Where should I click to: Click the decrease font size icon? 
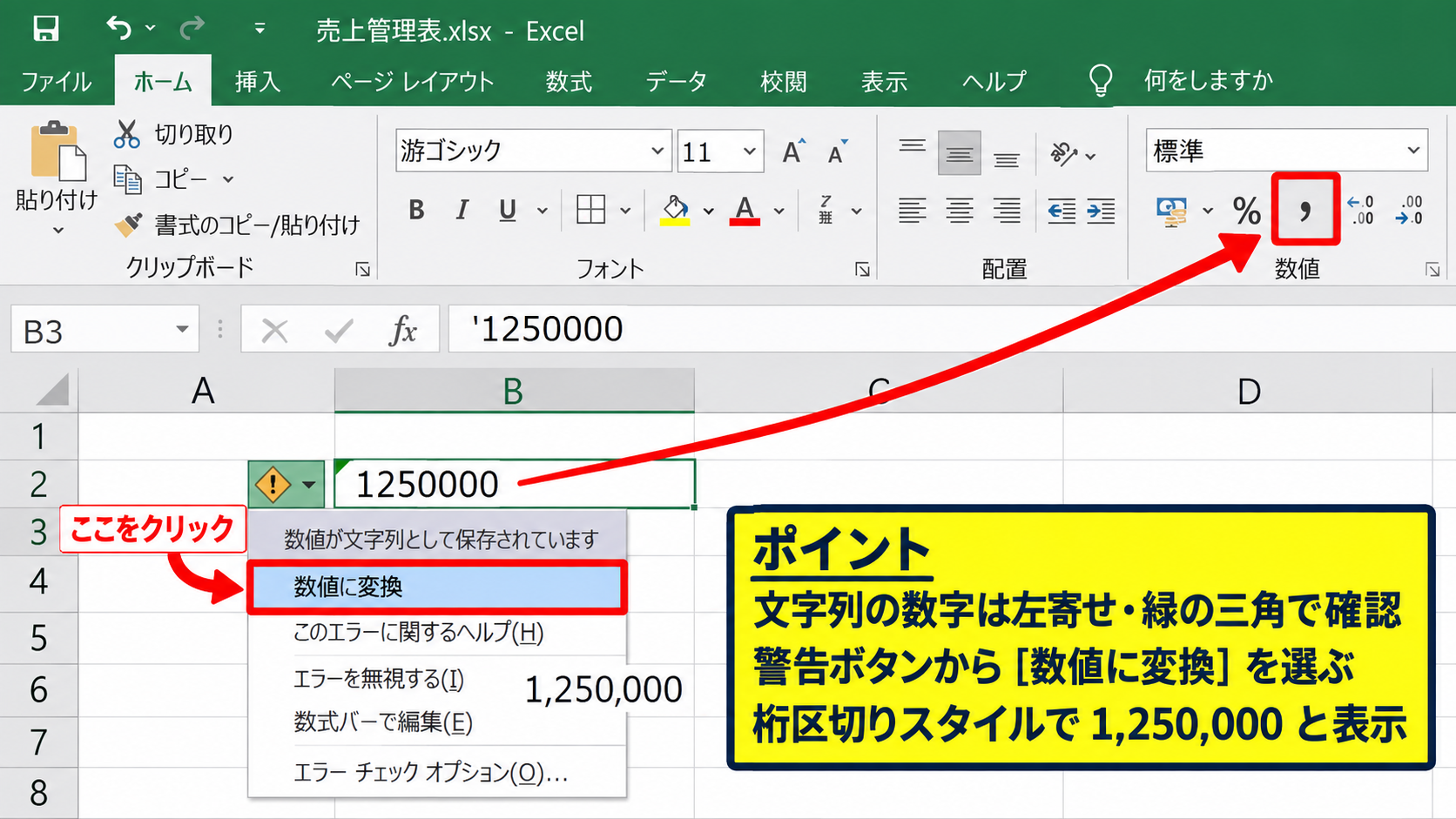(838, 151)
